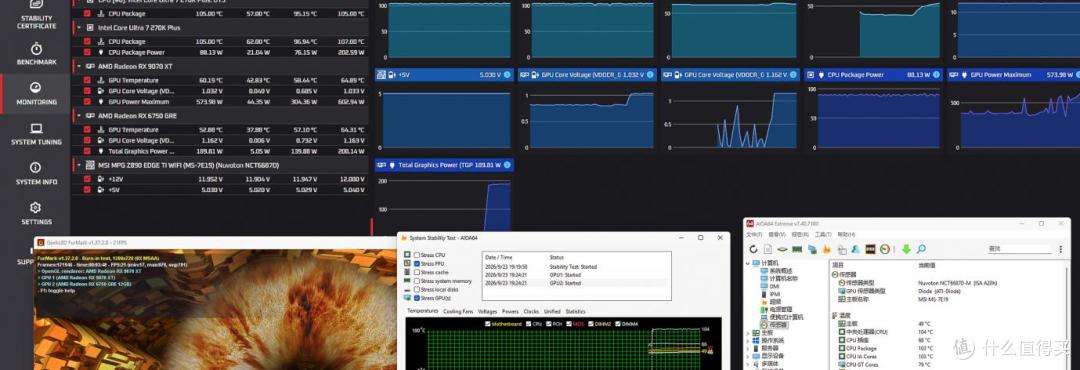Click AIDA64 Extreme search input field
The image size is (1080, 370).
pos(1019,249)
